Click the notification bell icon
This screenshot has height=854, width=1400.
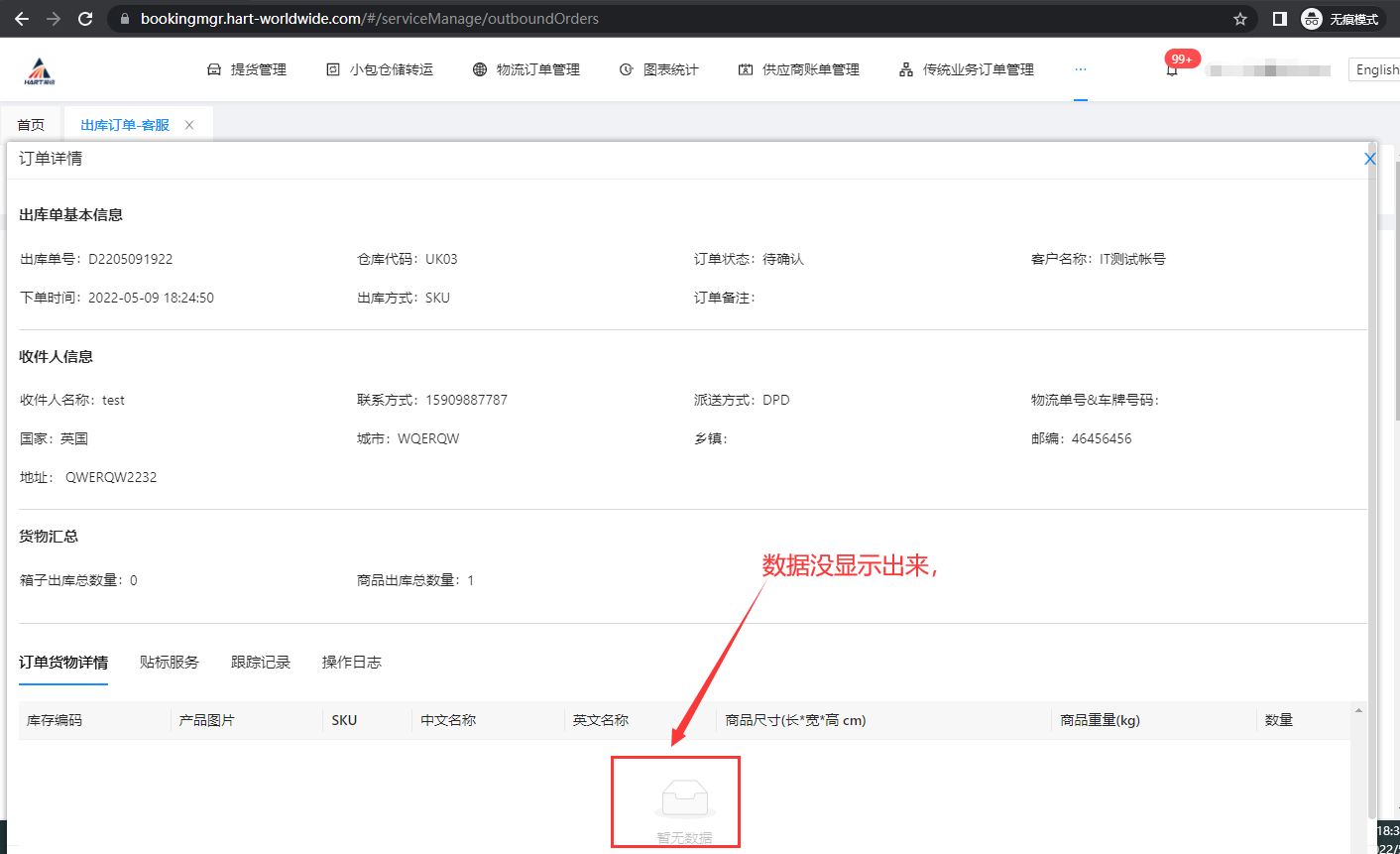(1172, 70)
